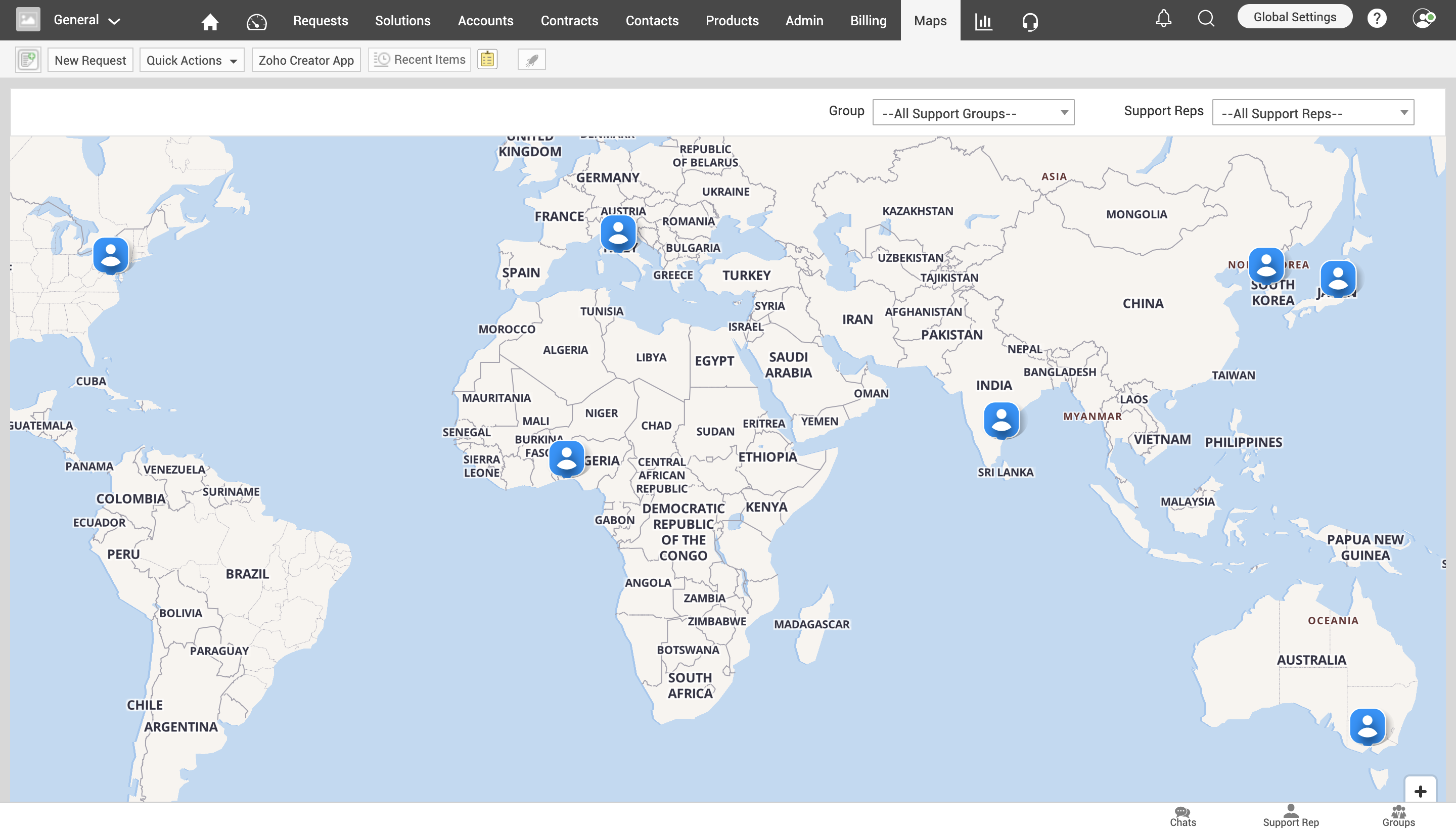Expand the All Support Groups dropdown
Image resolution: width=1456 pixels, height=830 pixels.
click(x=973, y=113)
